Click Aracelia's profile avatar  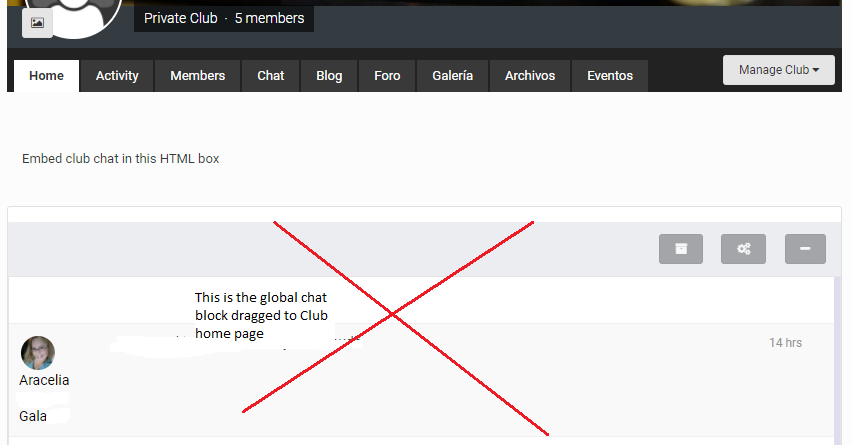pos(37,353)
